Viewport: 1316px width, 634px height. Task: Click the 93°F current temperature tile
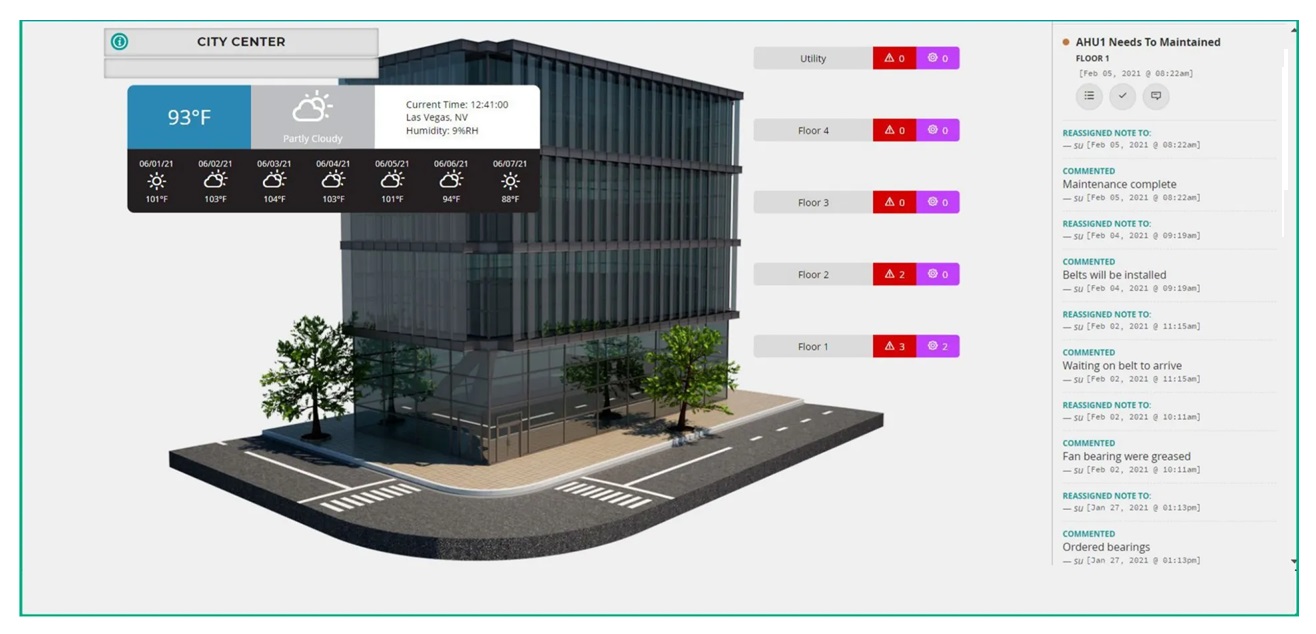[x=189, y=117]
